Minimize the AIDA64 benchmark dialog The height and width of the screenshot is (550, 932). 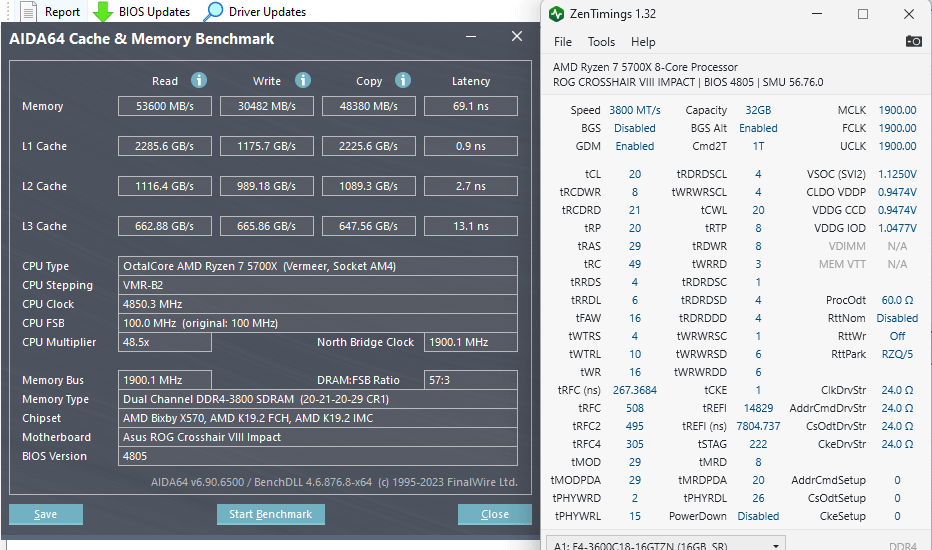(471, 36)
